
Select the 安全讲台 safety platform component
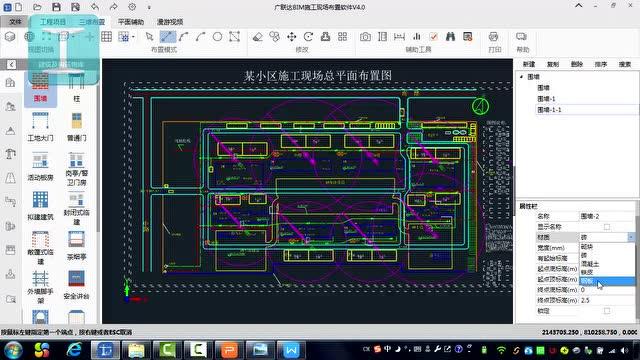click(x=76, y=285)
